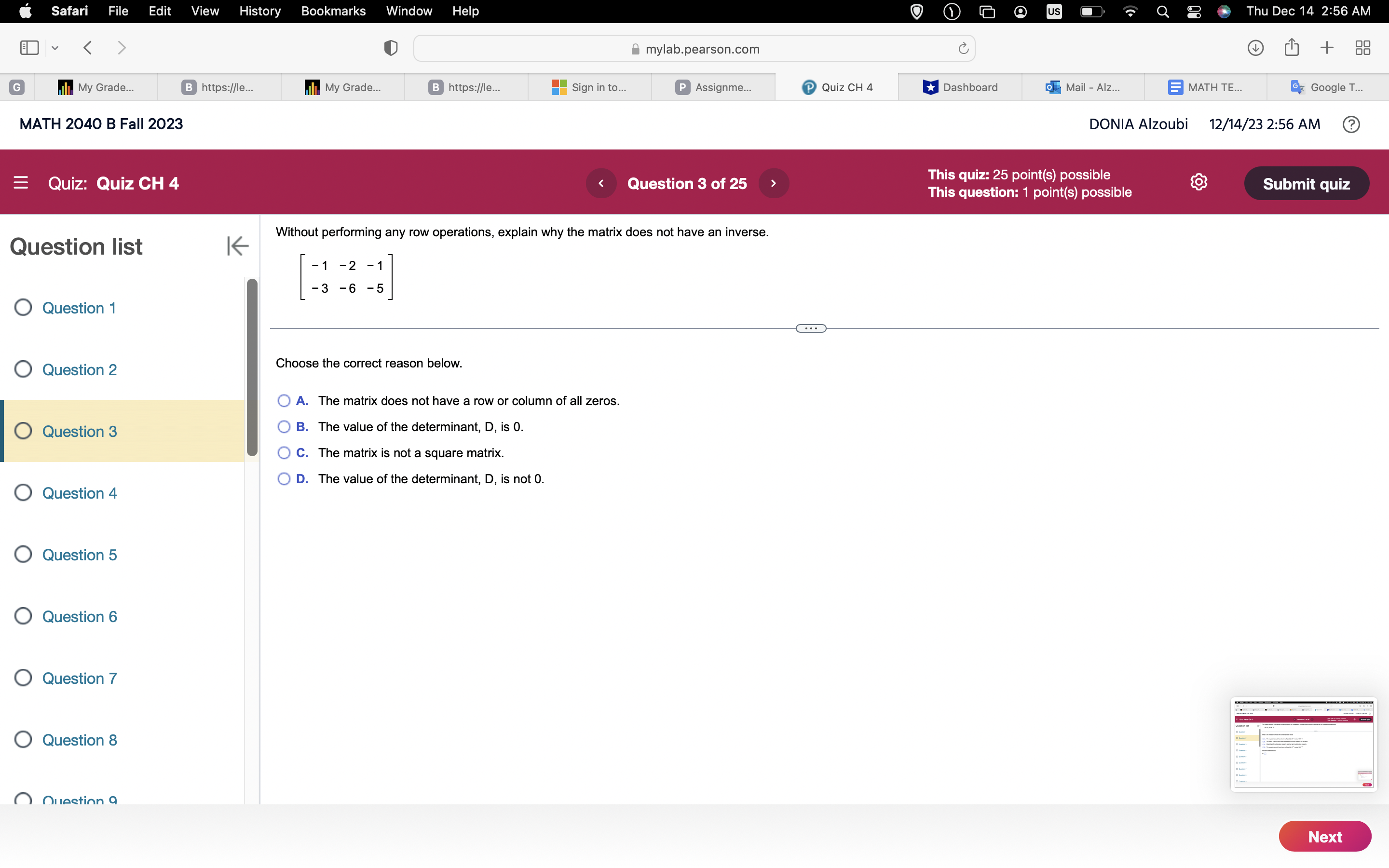Go back using the left question chevron

(x=601, y=183)
